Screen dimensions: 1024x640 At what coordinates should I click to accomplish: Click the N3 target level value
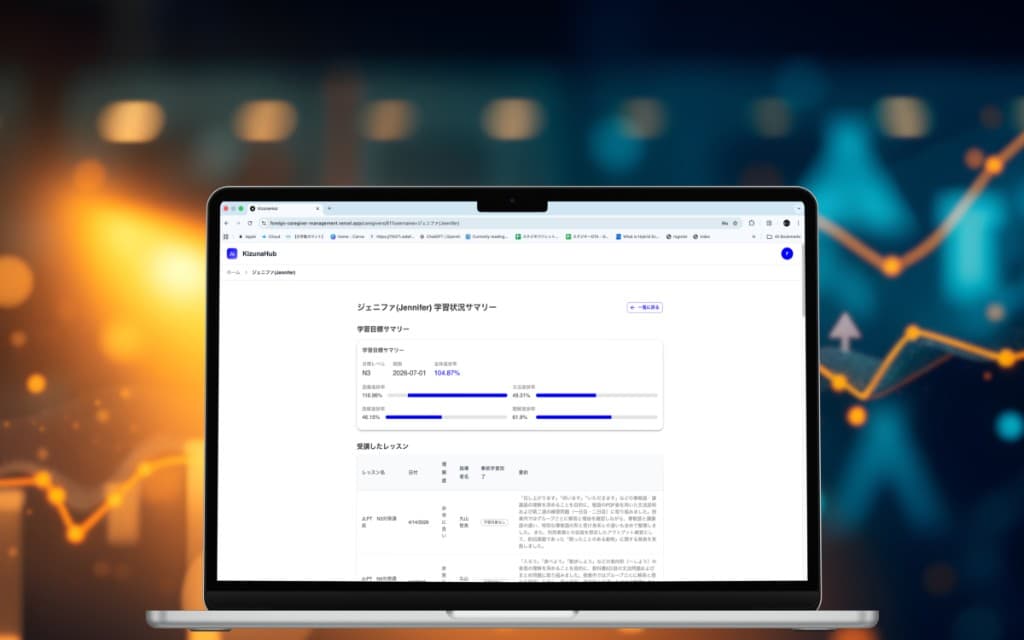pos(366,373)
